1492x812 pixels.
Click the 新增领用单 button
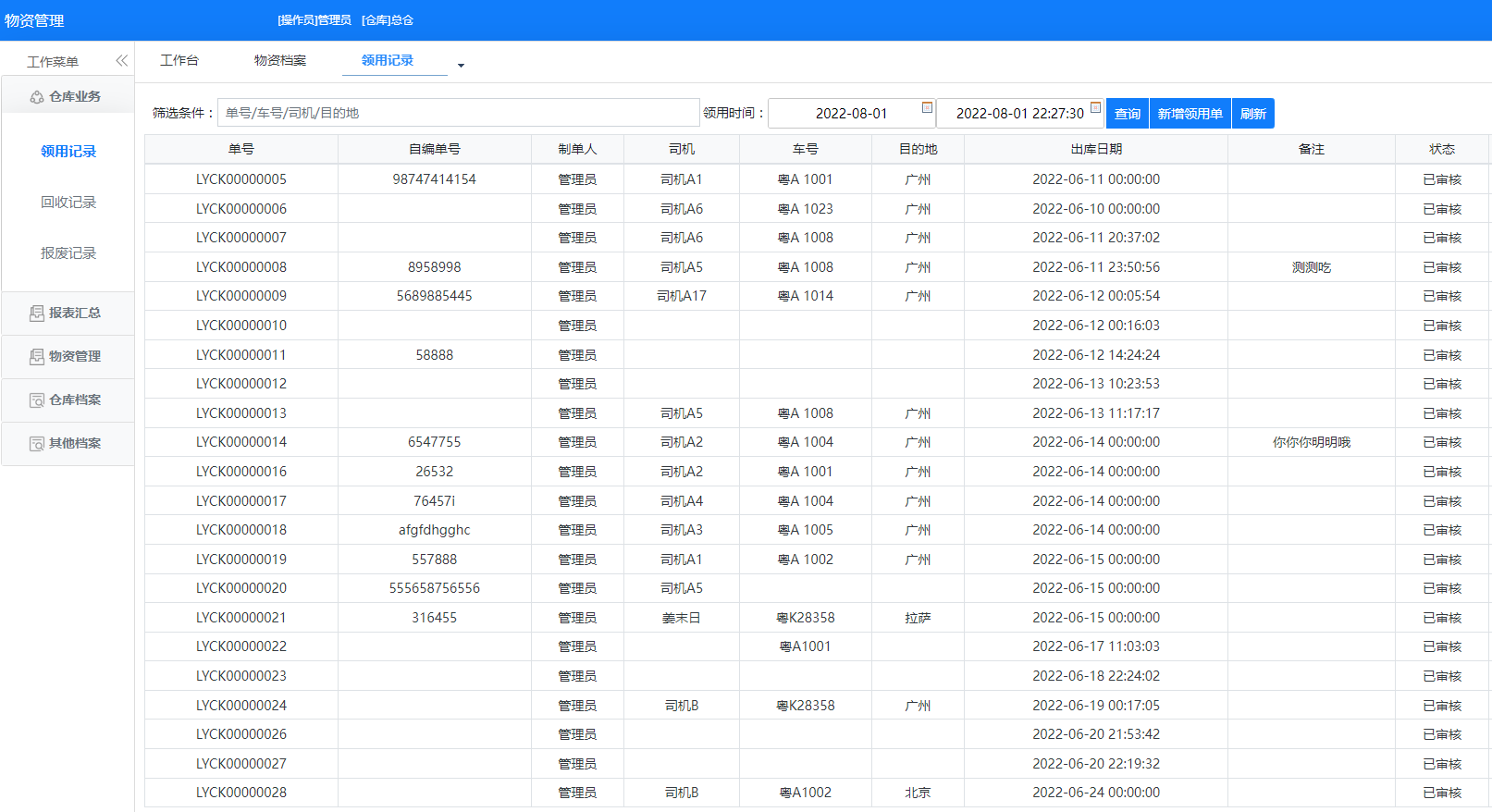click(x=1190, y=114)
